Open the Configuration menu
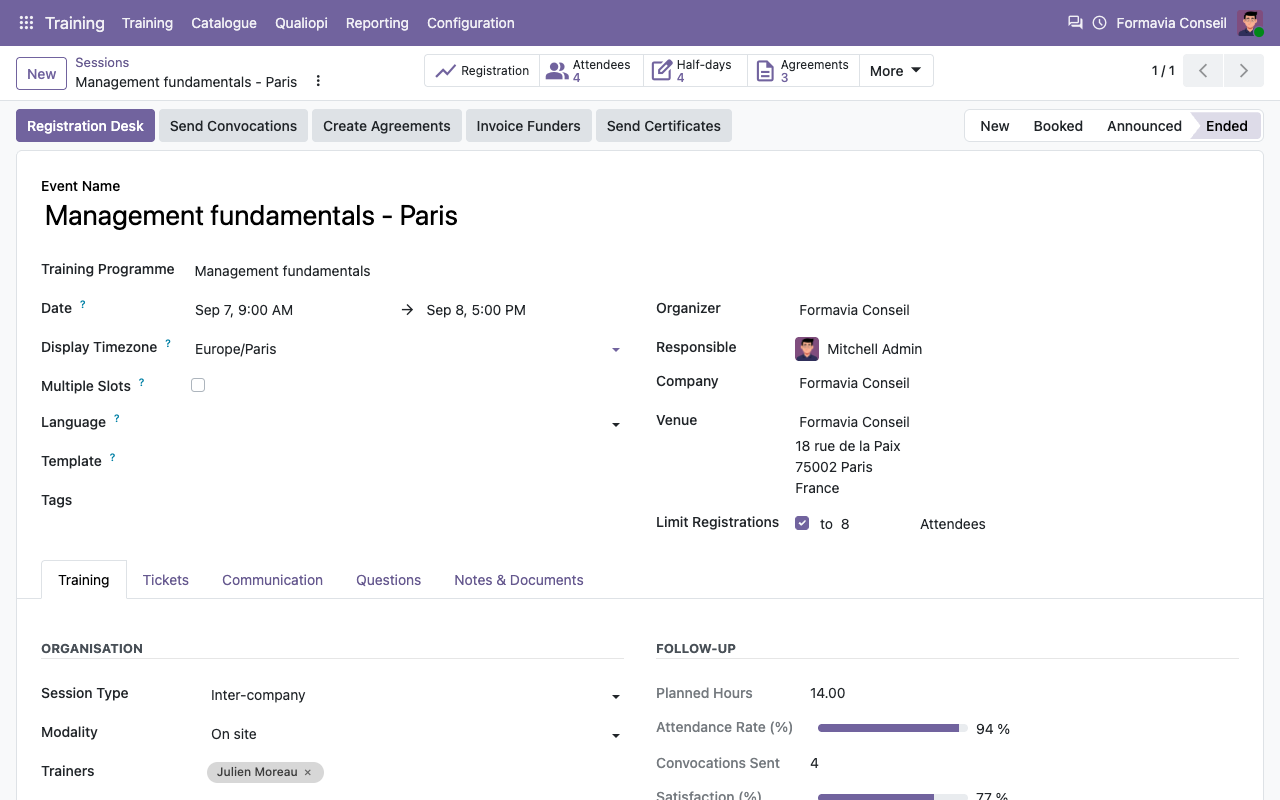Image resolution: width=1280 pixels, height=800 pixels. click(x=471, y=23)
